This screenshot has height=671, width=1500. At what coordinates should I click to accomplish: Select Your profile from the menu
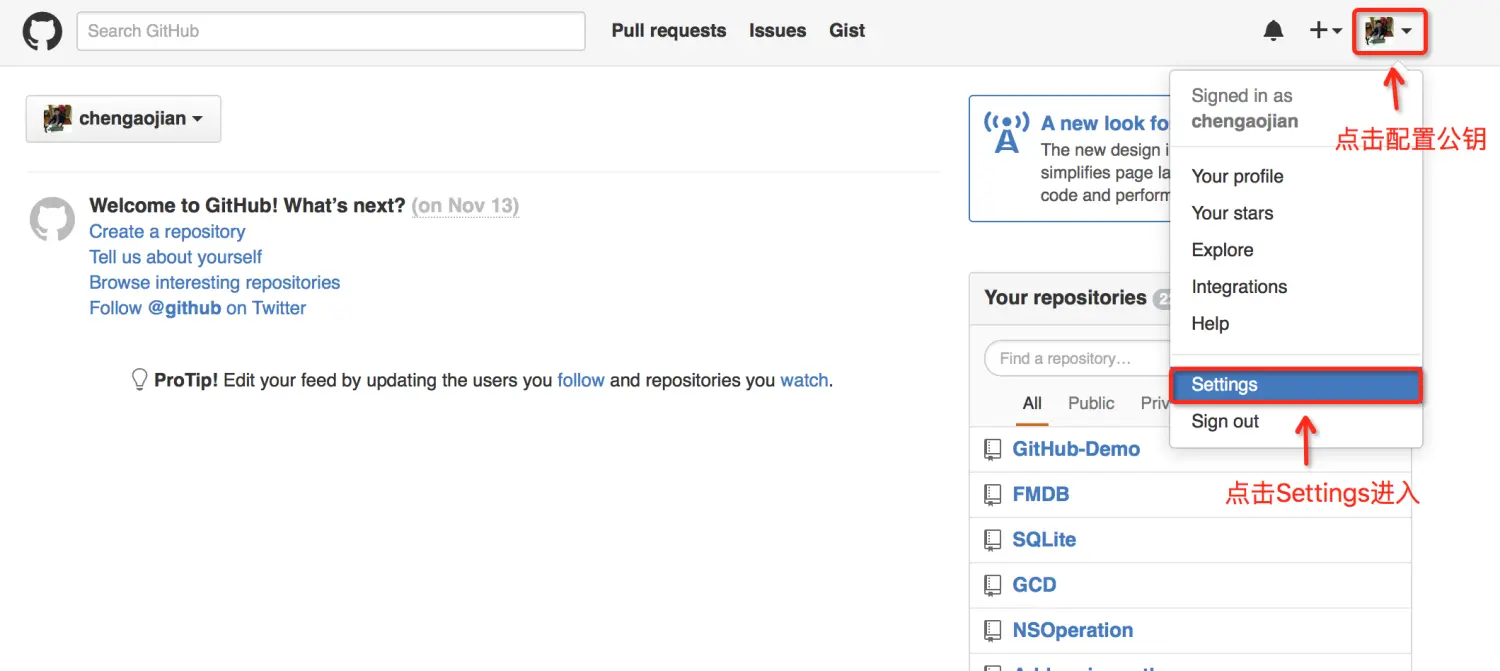point(1237,176)
